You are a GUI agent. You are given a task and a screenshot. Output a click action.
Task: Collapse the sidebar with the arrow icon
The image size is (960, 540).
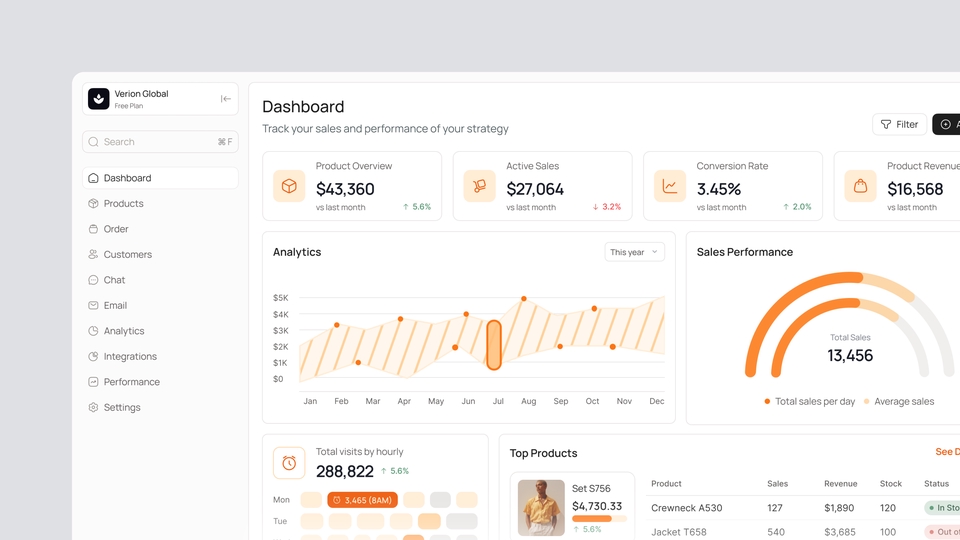(226, 99)
